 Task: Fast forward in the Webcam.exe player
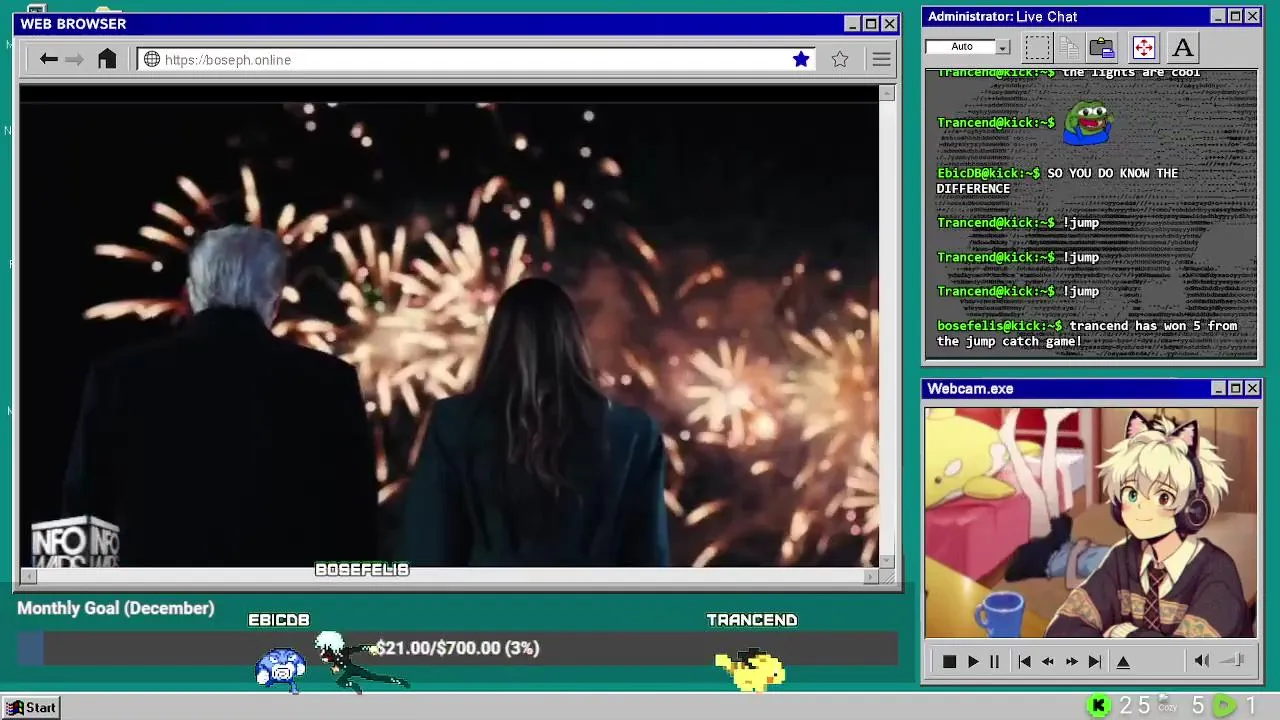tap(1071, 661)
